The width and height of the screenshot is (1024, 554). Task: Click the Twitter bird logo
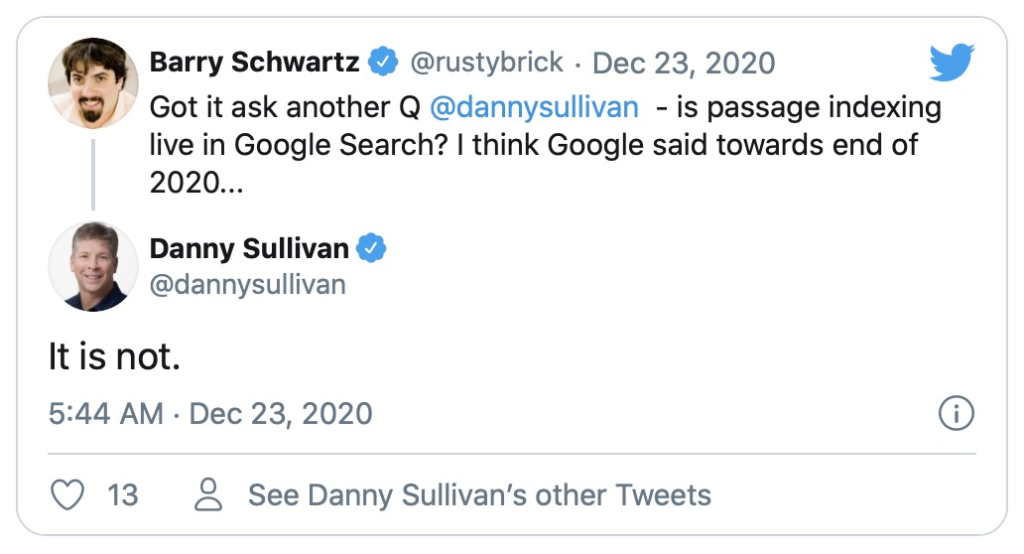point(952,62)
